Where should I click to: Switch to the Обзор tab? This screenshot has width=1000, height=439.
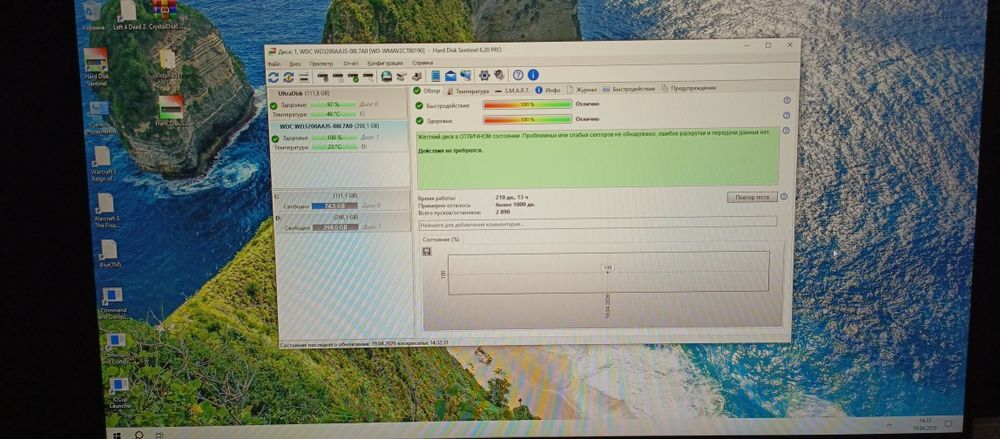[427, 91]
